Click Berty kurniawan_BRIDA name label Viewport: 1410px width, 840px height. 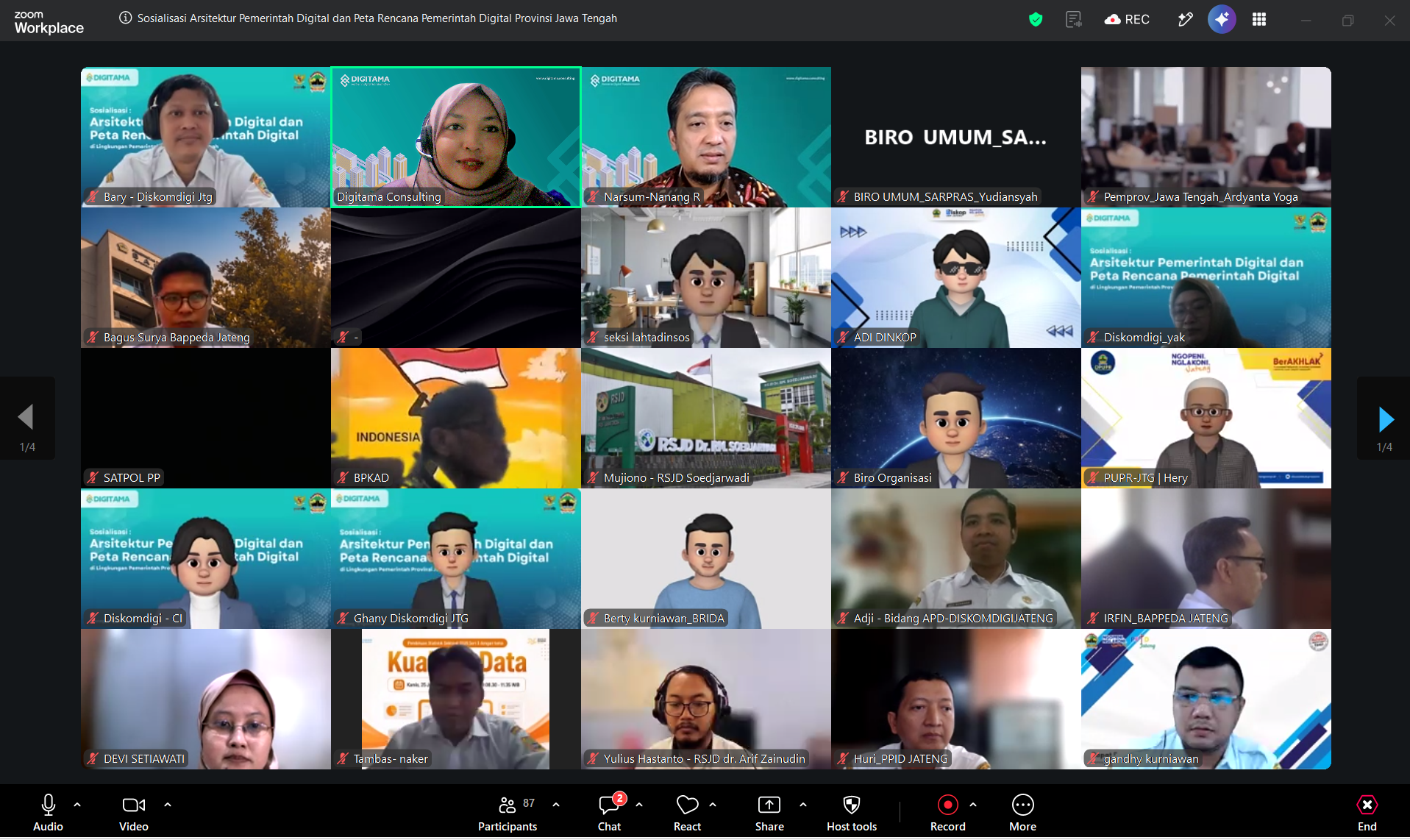(663, 619)
